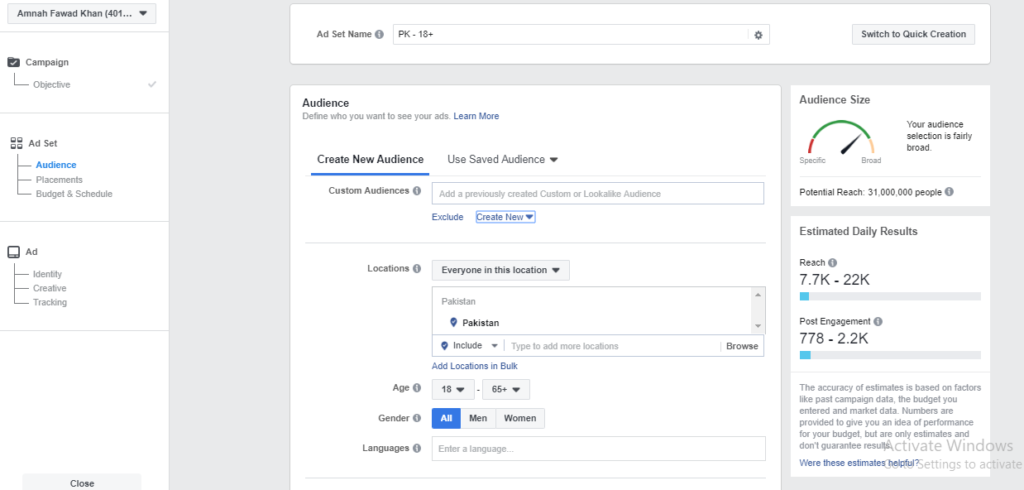Viewport: 1024px width, 490px height.
Task: Click the Ad Set grid icon
Action: click(x=16, y=143)
